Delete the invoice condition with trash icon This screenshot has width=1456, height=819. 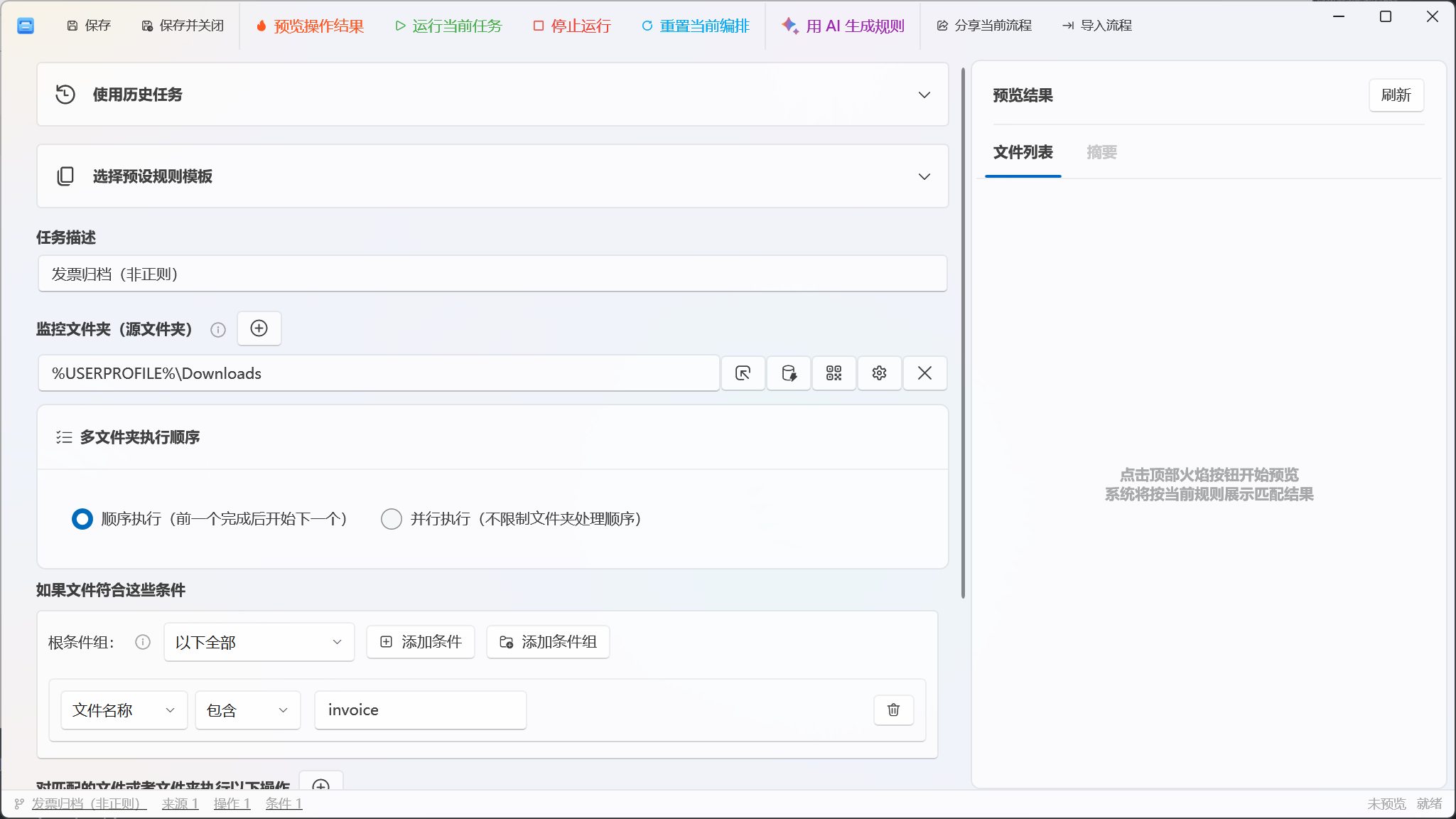[x=894, y=710]
